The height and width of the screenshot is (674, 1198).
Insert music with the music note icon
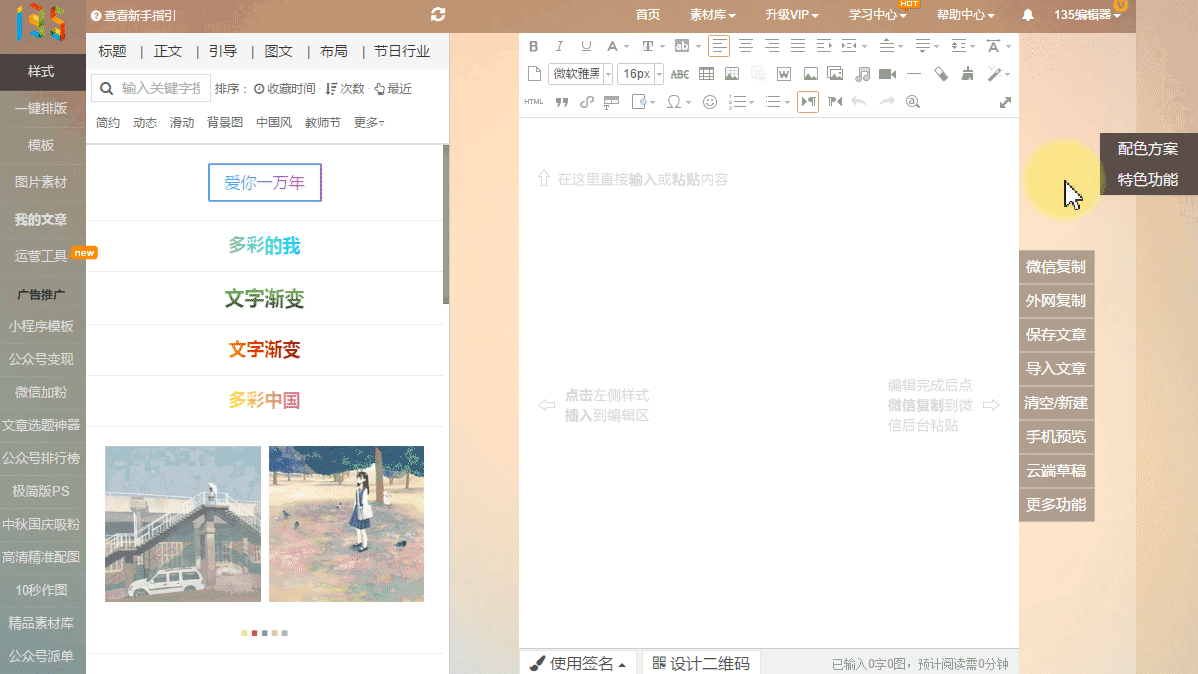pos(861,74)
